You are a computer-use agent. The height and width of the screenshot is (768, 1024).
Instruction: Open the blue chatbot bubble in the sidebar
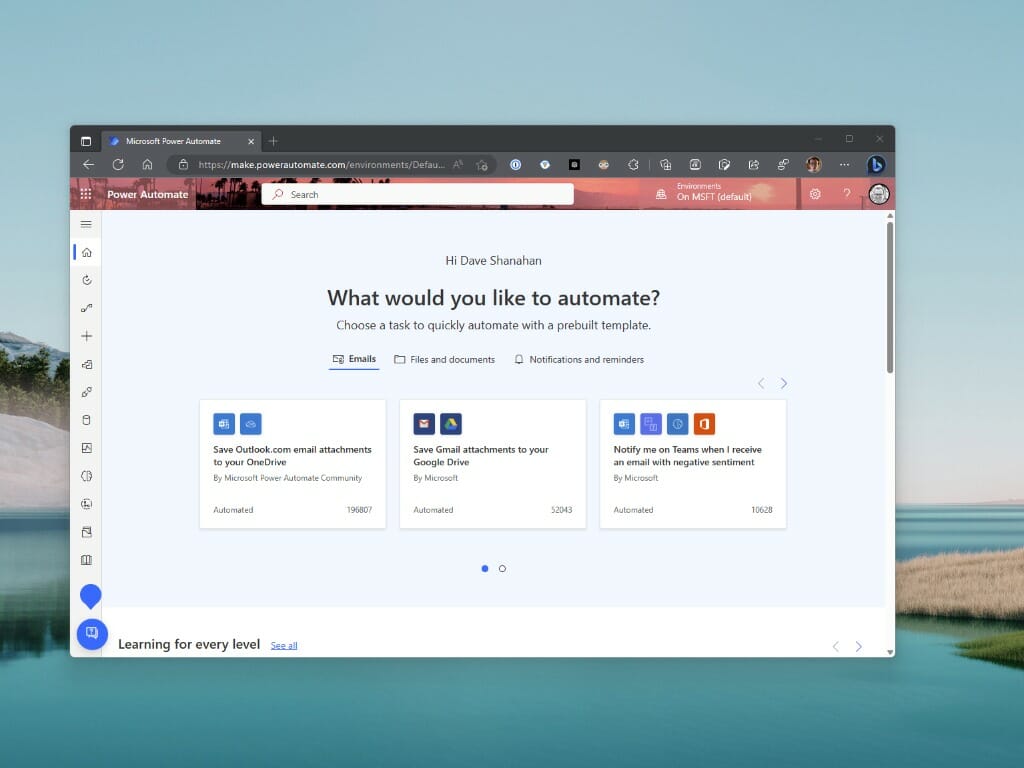pyautogui.click(x=90, y=596)
